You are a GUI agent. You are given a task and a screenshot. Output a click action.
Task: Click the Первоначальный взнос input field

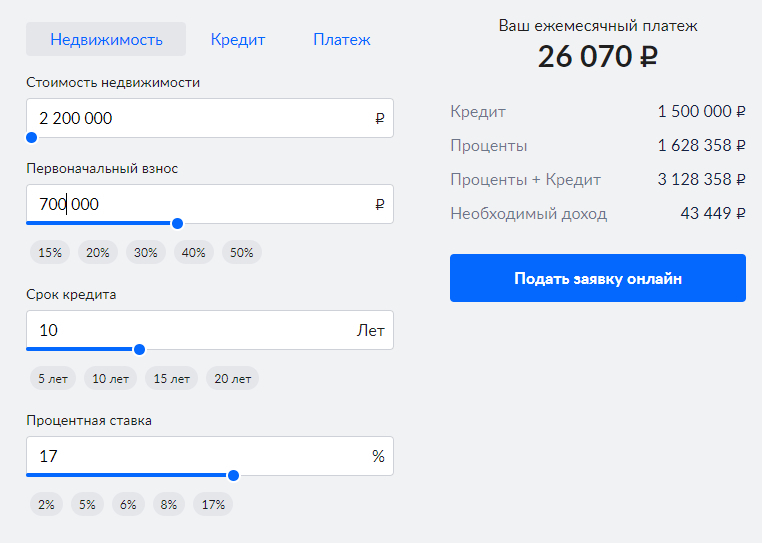(x=200, y=204)
